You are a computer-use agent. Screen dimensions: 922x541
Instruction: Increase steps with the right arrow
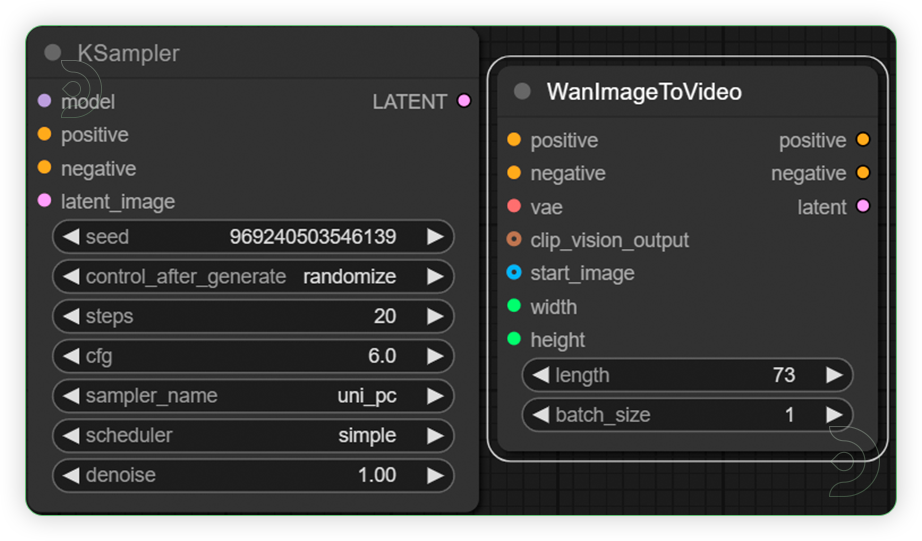pos(435,316)
